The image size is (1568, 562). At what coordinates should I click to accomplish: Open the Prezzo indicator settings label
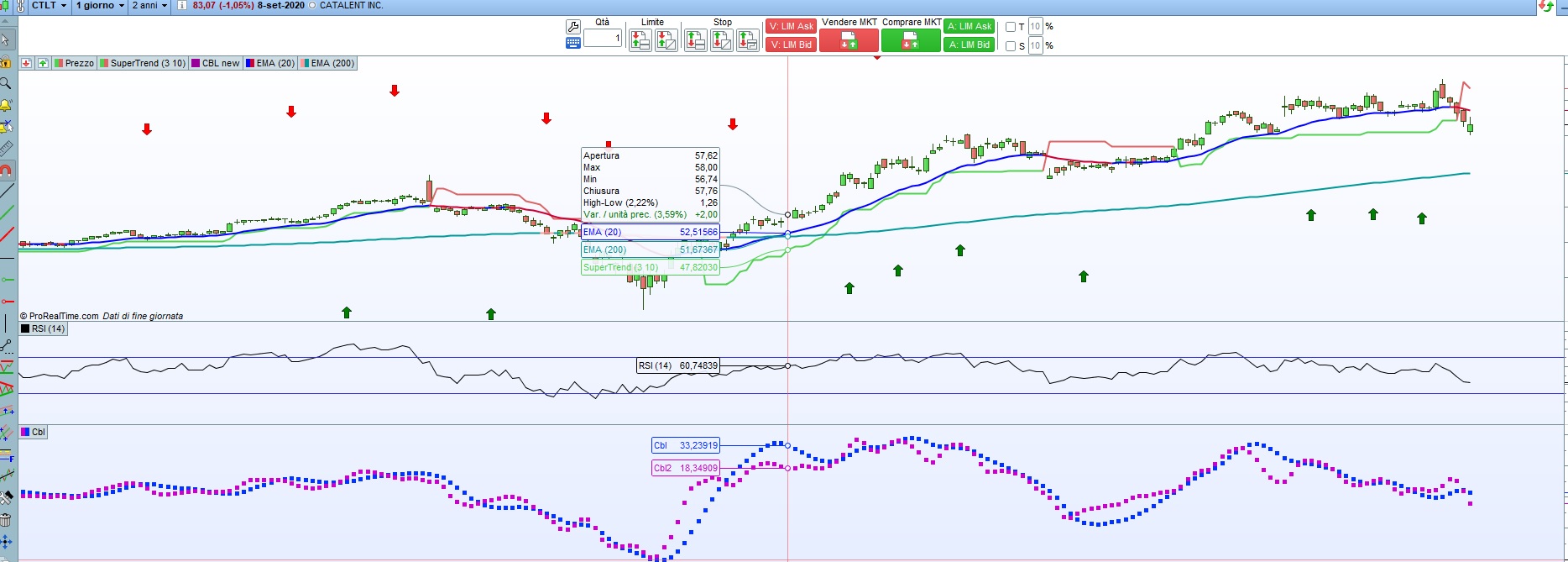click(74, 63)
